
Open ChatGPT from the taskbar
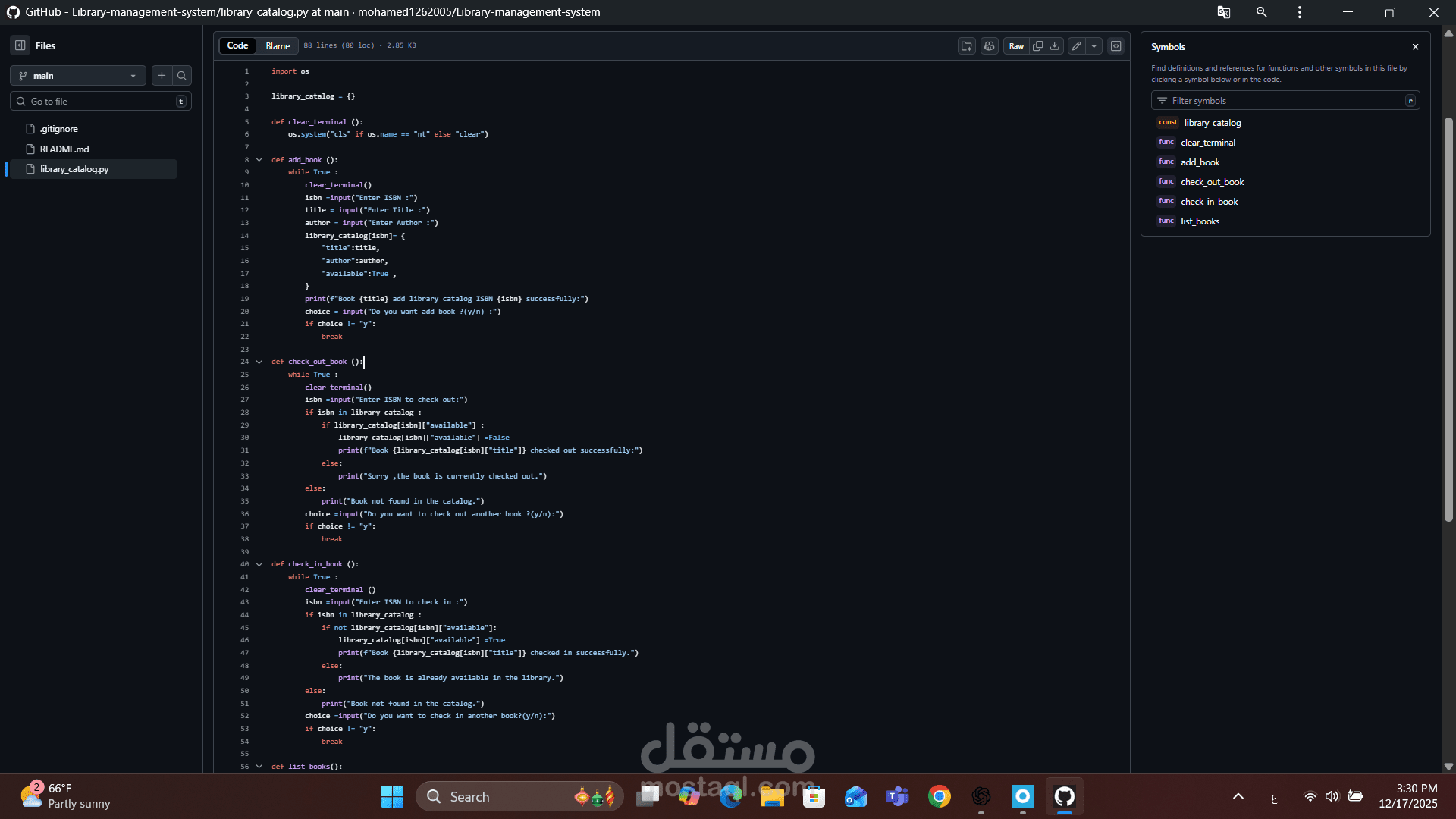click(981, 796)
